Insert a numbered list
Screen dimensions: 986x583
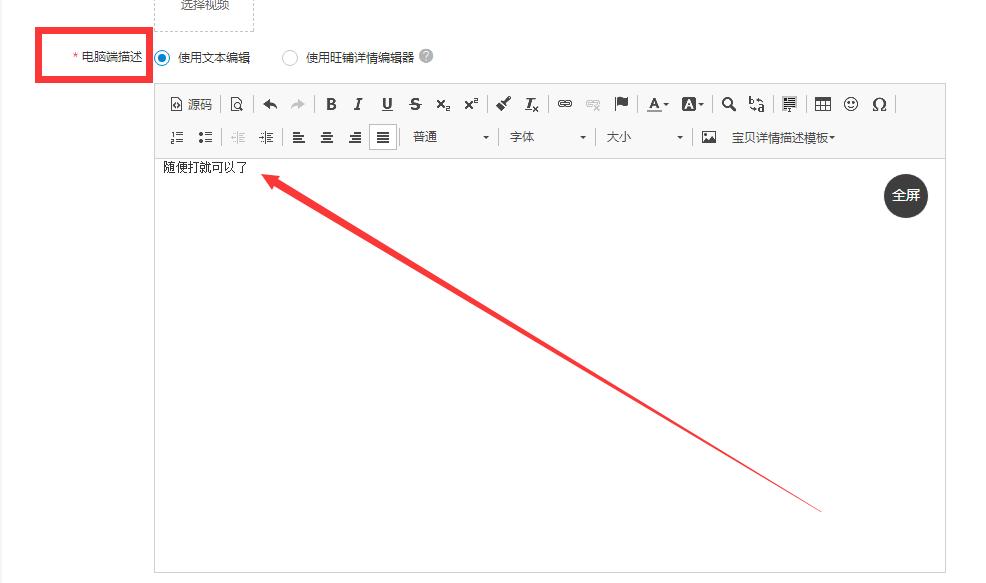coord(177,137)
